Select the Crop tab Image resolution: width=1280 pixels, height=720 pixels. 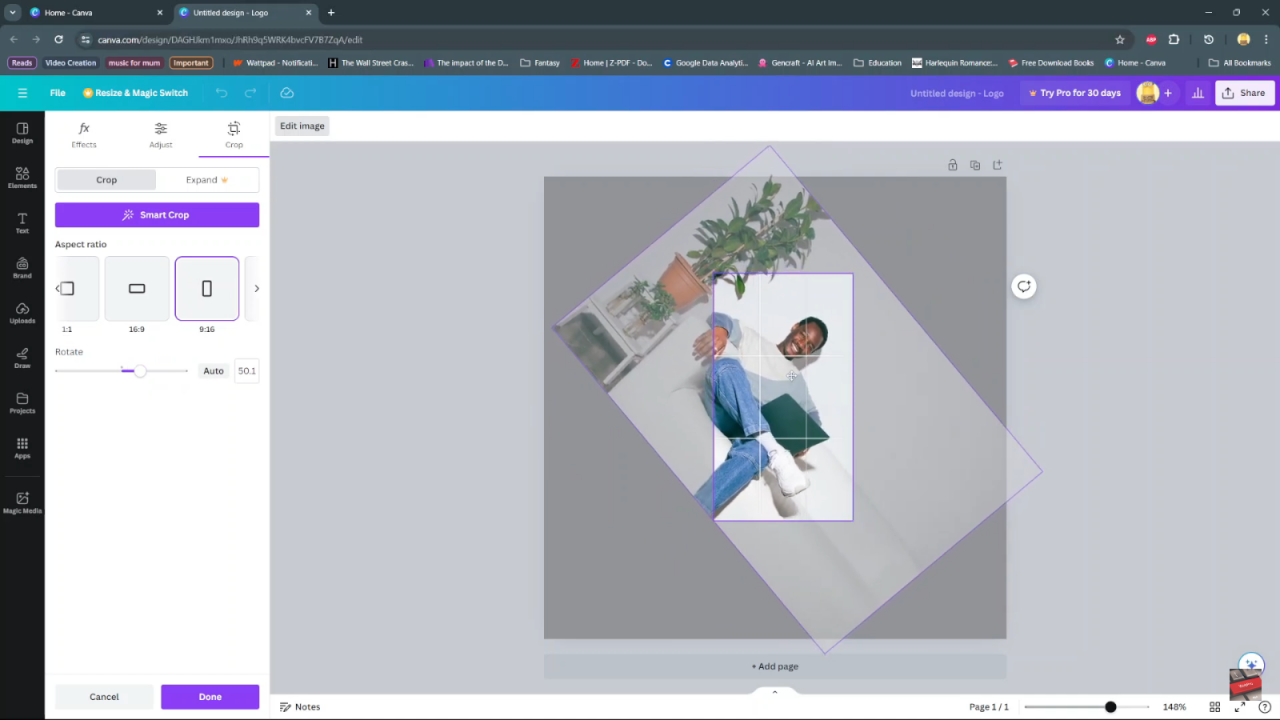(x=234, y=135)
